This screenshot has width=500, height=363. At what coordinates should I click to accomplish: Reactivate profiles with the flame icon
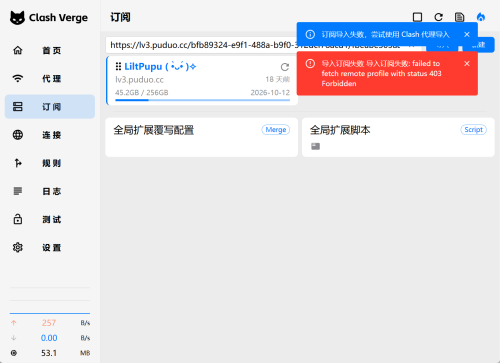tap(481, 17)
